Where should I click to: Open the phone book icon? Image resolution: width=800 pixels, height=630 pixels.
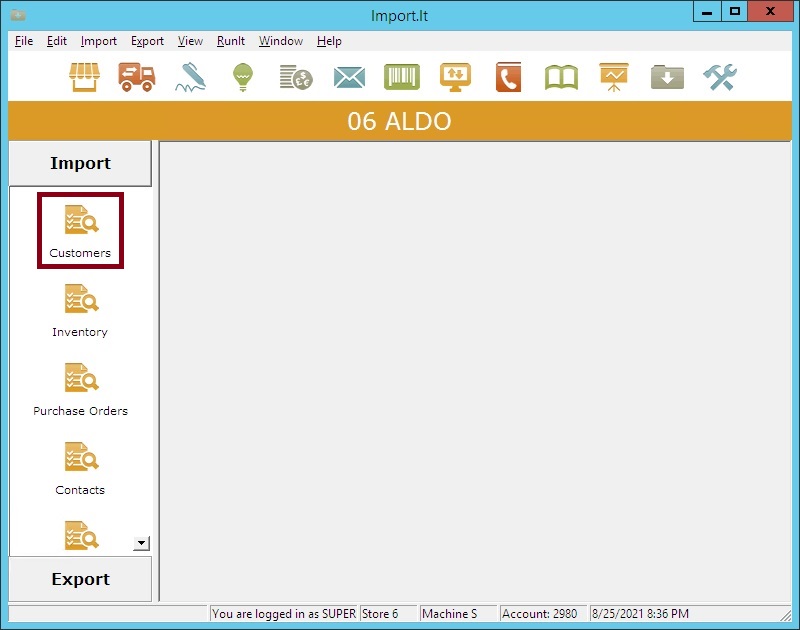509,78
